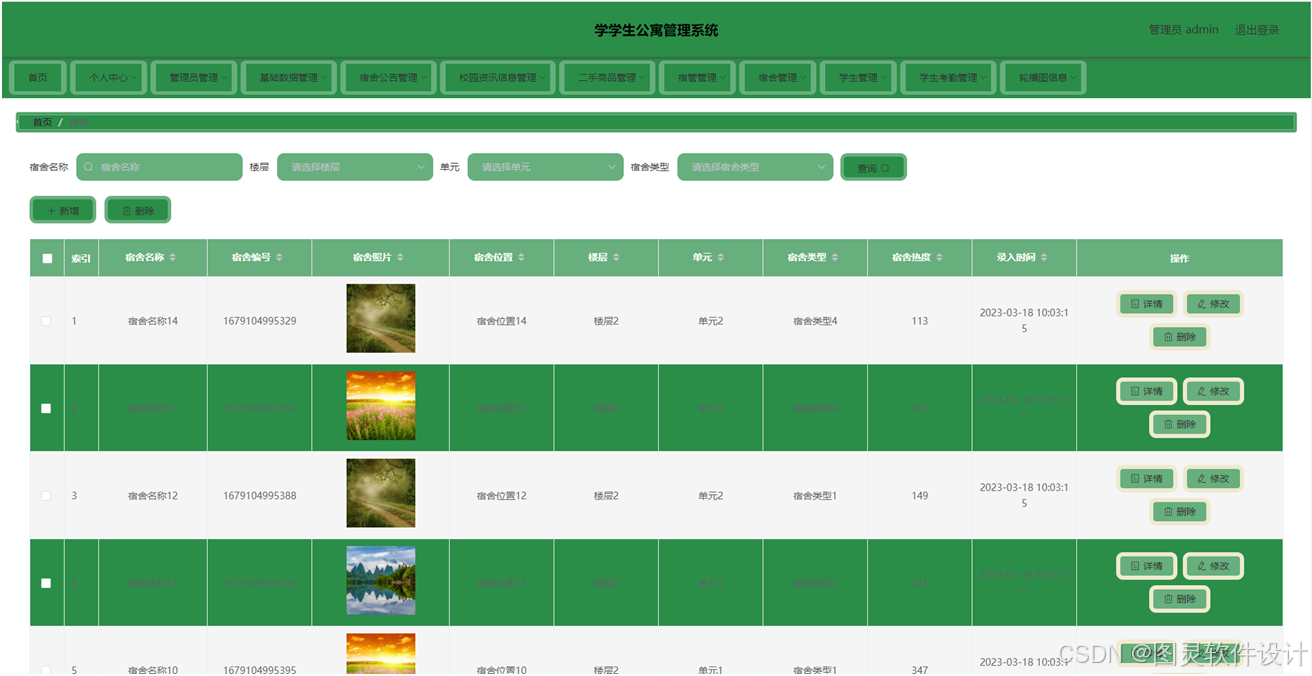Click sort arrows beside 楼层 column header
The image size is (1312, 676).
click(616, 258)
